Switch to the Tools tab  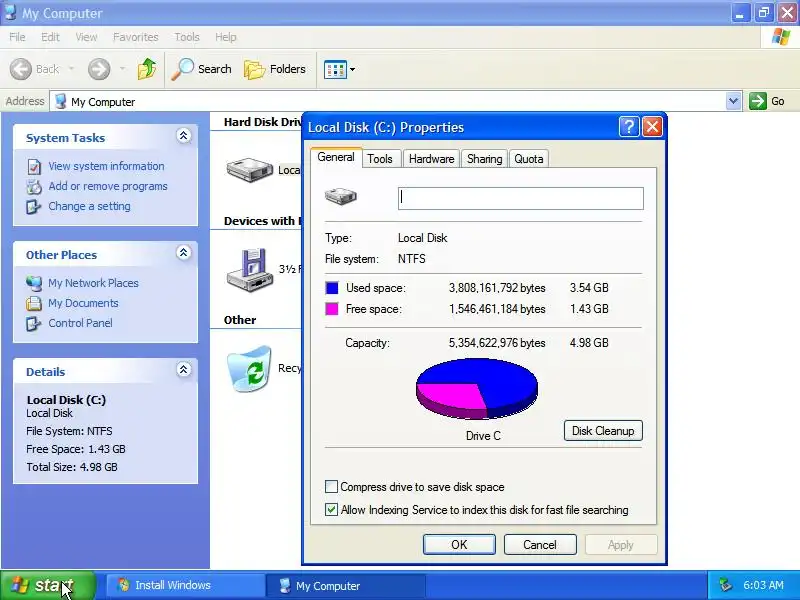pos(380,159)
